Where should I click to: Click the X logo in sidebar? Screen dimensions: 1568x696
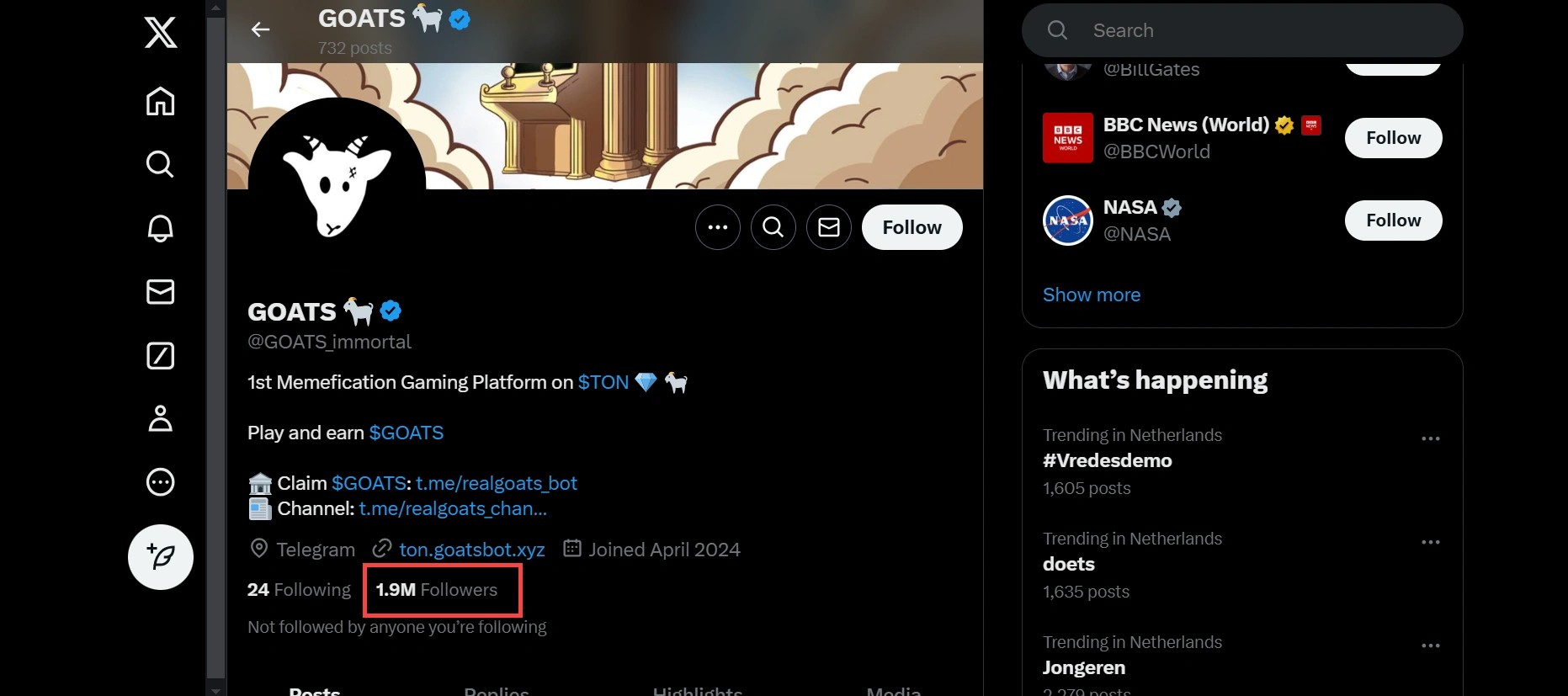click(x=161, y=33)
